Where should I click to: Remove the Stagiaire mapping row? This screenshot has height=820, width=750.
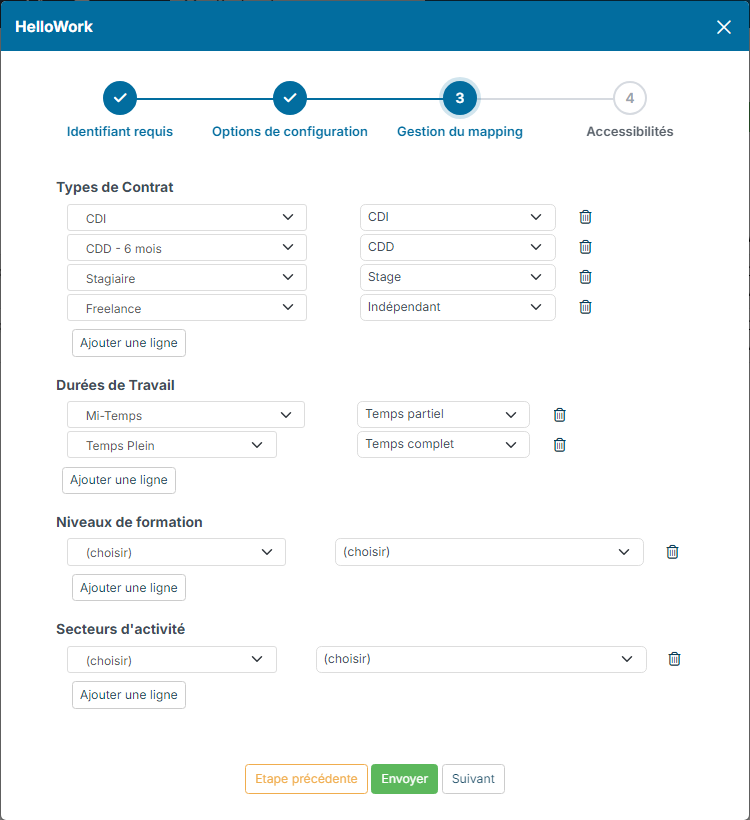pos(585,277)
